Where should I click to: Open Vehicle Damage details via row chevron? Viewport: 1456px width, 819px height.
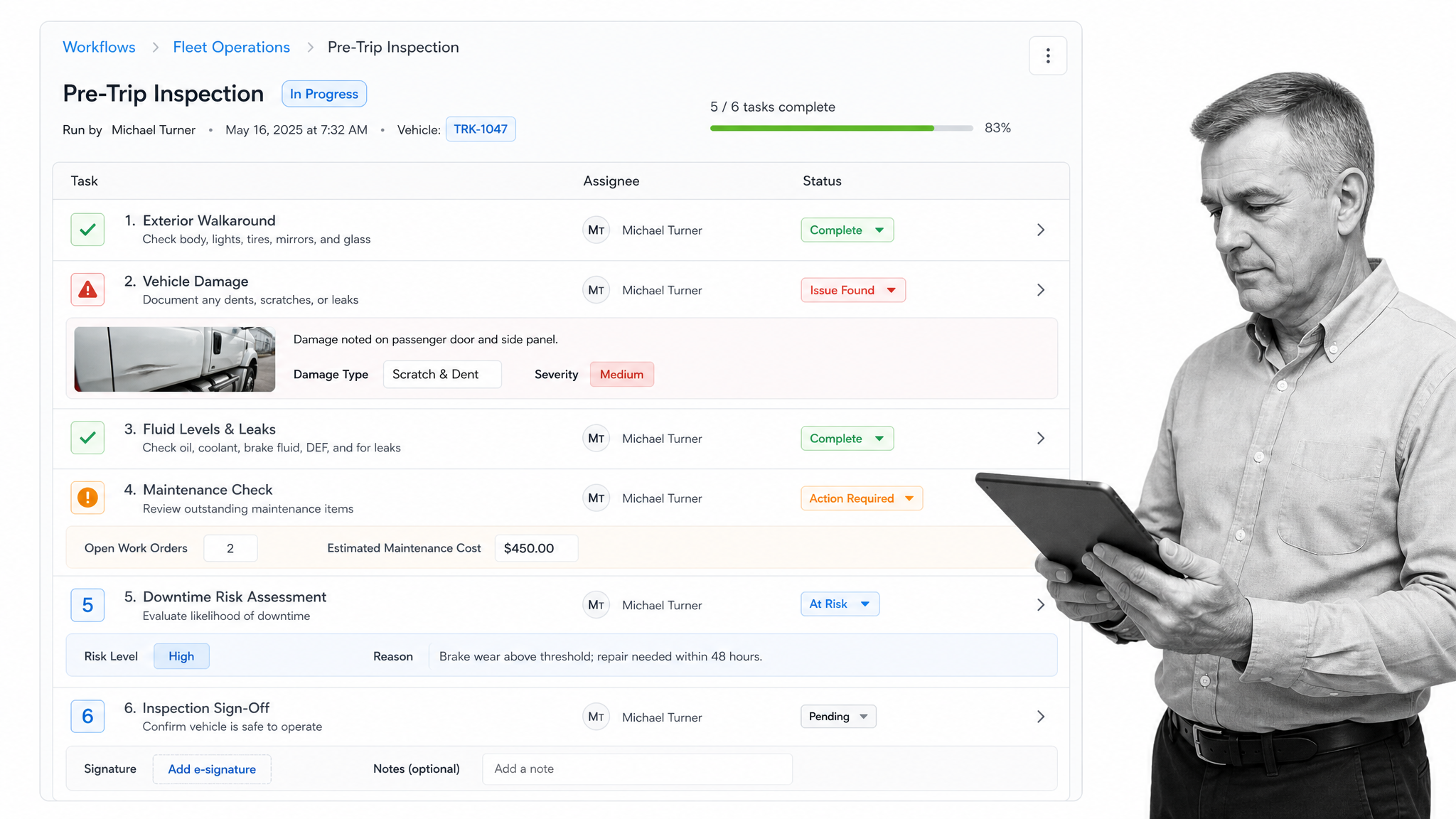point(1041,290)
